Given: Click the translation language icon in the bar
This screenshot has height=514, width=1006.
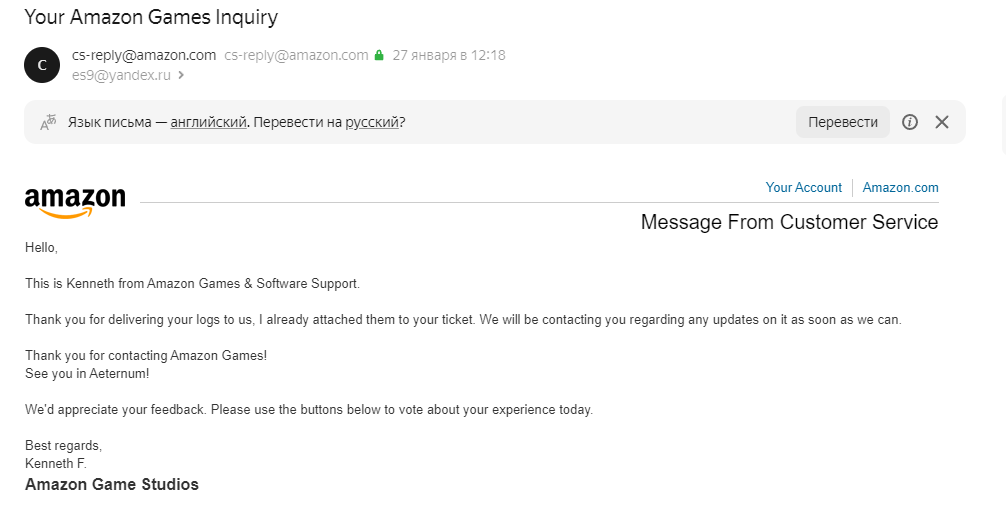Looking at the screenshot, I should point(47,122).
